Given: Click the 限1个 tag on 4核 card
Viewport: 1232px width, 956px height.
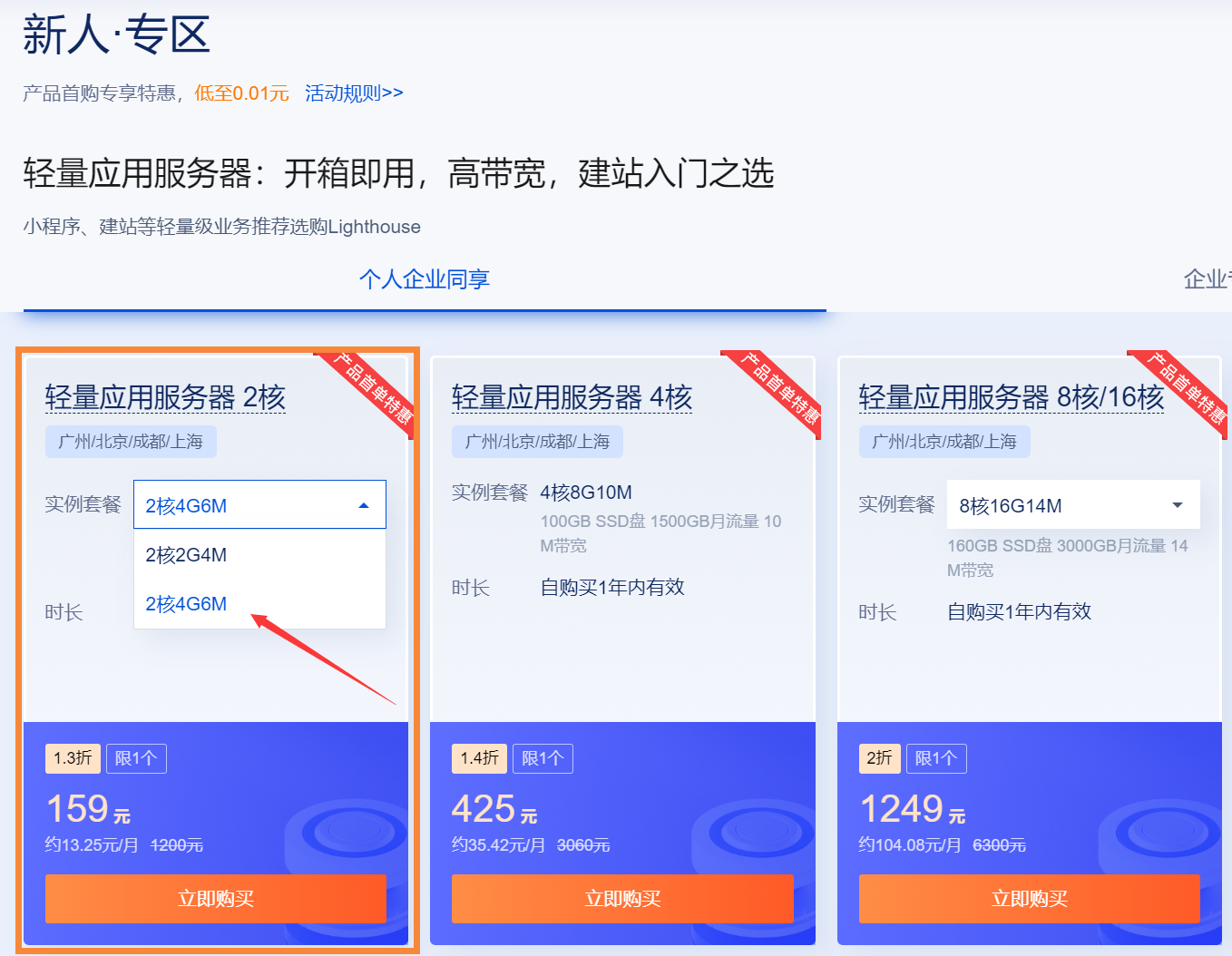Looking at the screenshot, I should tap(543, 758).
